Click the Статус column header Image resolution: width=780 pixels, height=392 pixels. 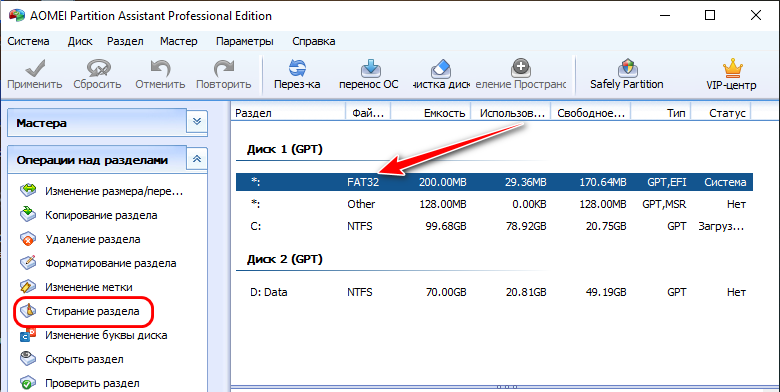[x=721, y=113]
